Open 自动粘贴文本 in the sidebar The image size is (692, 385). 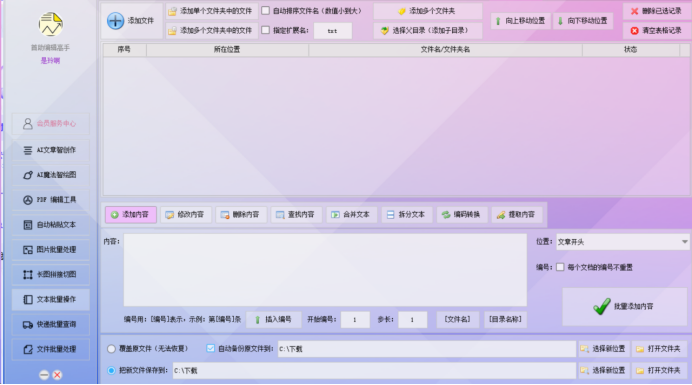pyautogui.click(x=51, y=225)
